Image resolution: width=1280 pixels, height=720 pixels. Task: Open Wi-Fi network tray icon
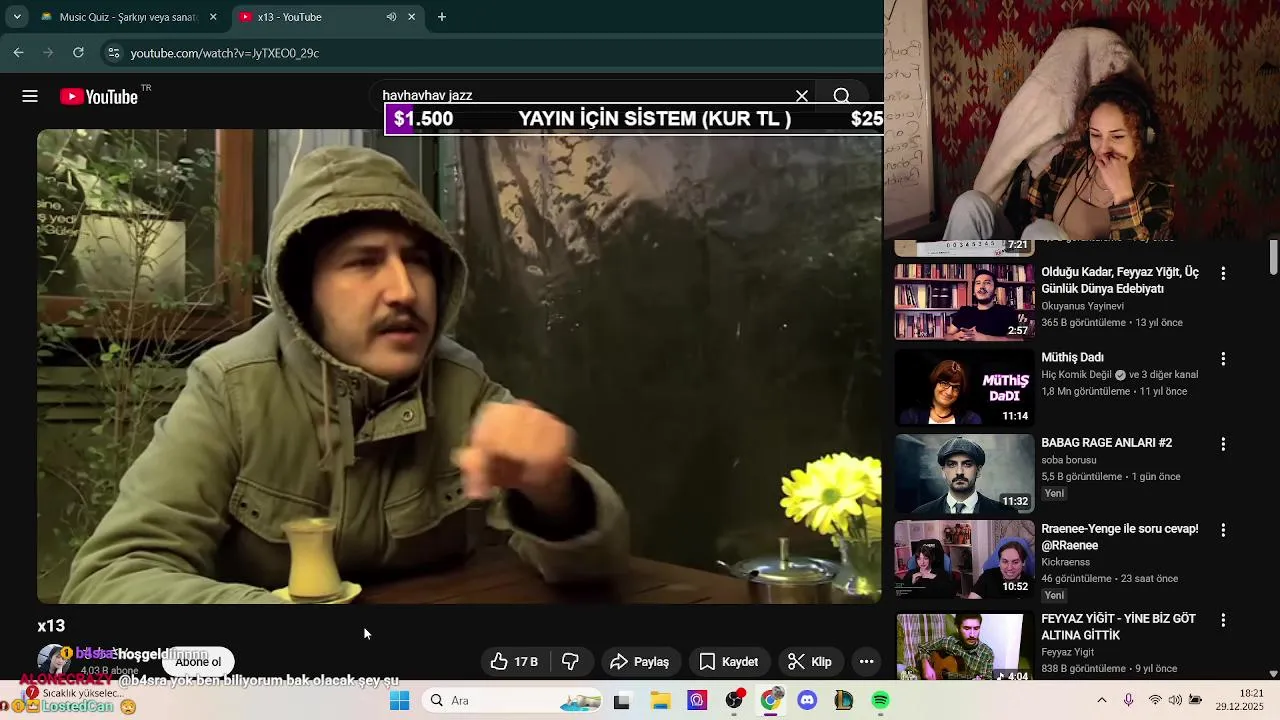1155,701
